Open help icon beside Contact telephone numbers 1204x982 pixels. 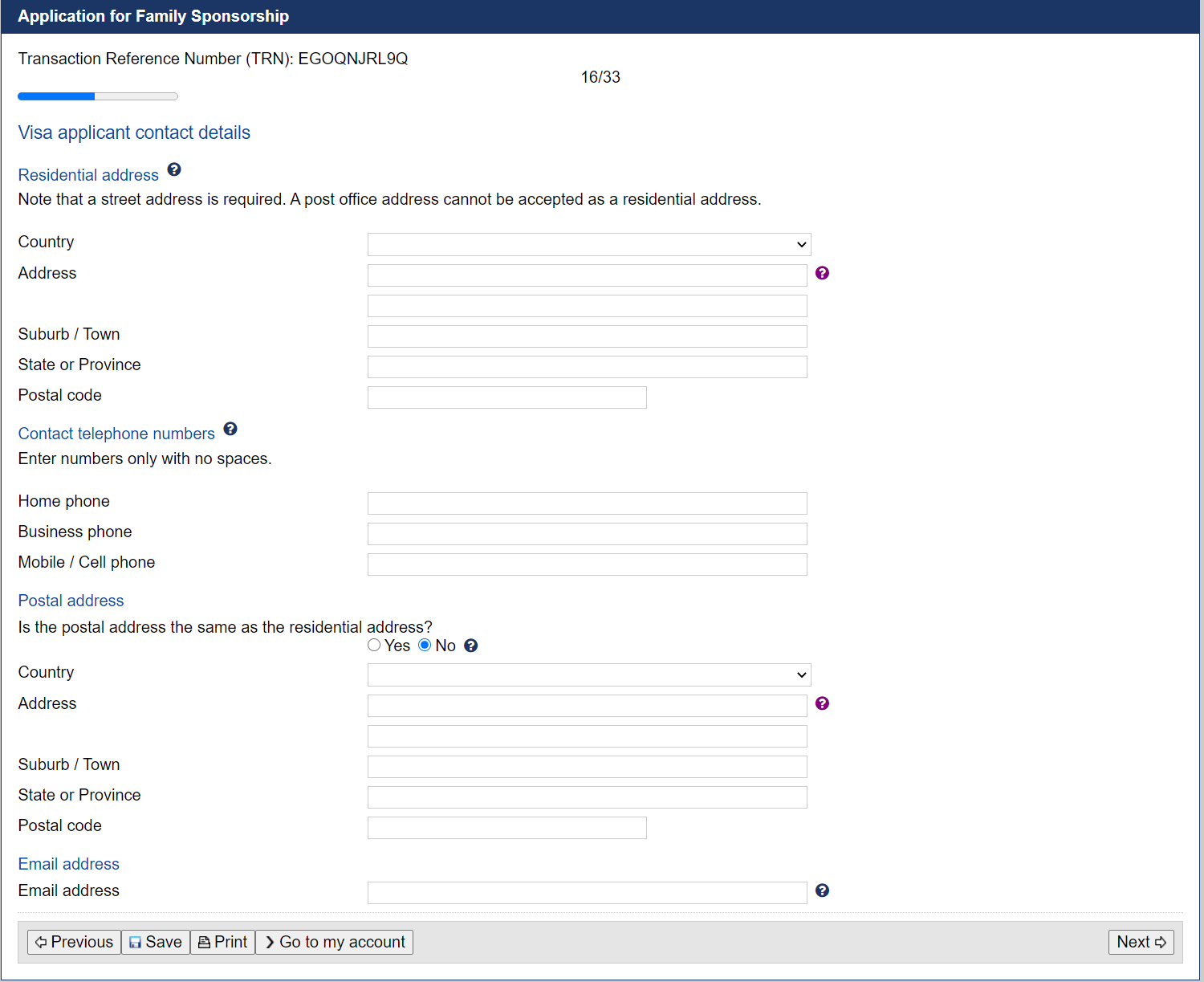tap(230, 429)
